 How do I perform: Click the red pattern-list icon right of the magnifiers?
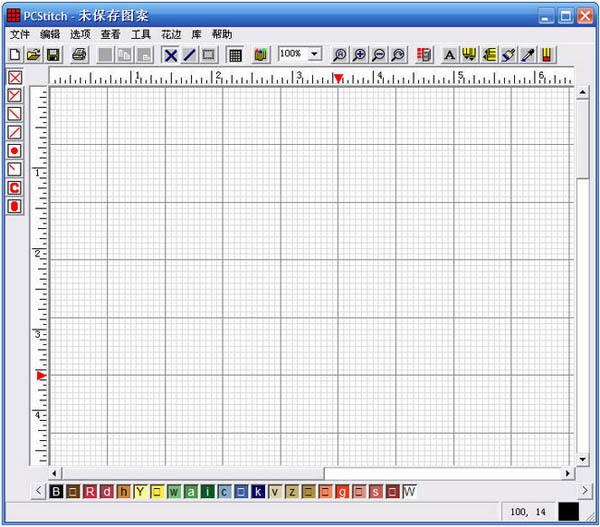pos(424,55)
